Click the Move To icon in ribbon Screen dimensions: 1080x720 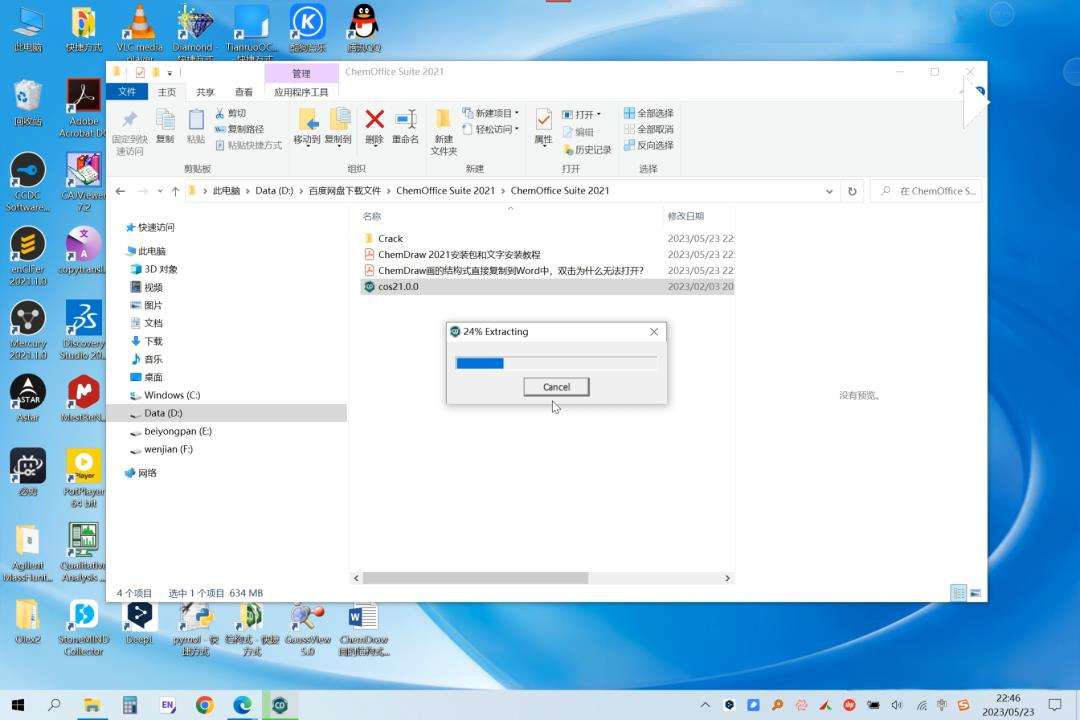point(307,120)
